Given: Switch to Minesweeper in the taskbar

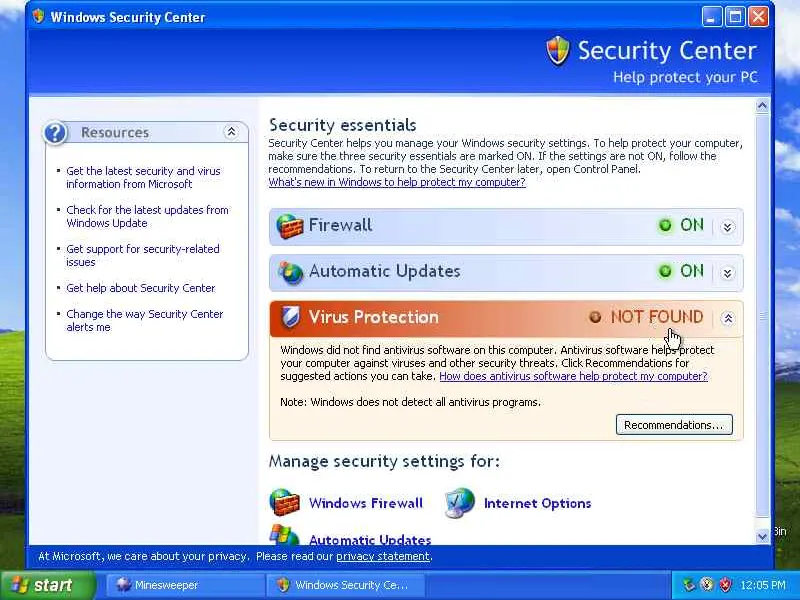Looking at the screenshot, I should pyautogui.click(x=185, y=585).
